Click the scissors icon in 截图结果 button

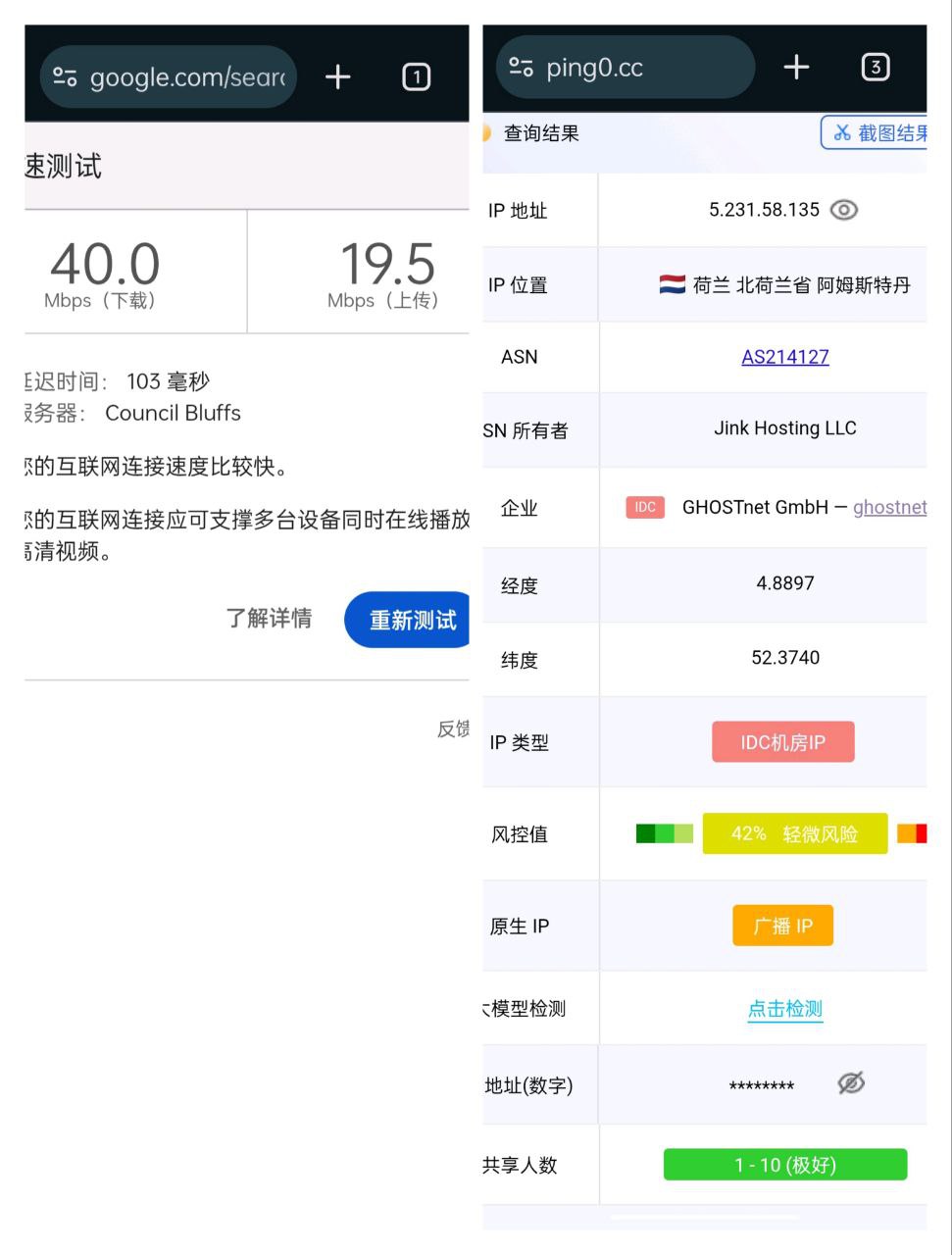842,131
